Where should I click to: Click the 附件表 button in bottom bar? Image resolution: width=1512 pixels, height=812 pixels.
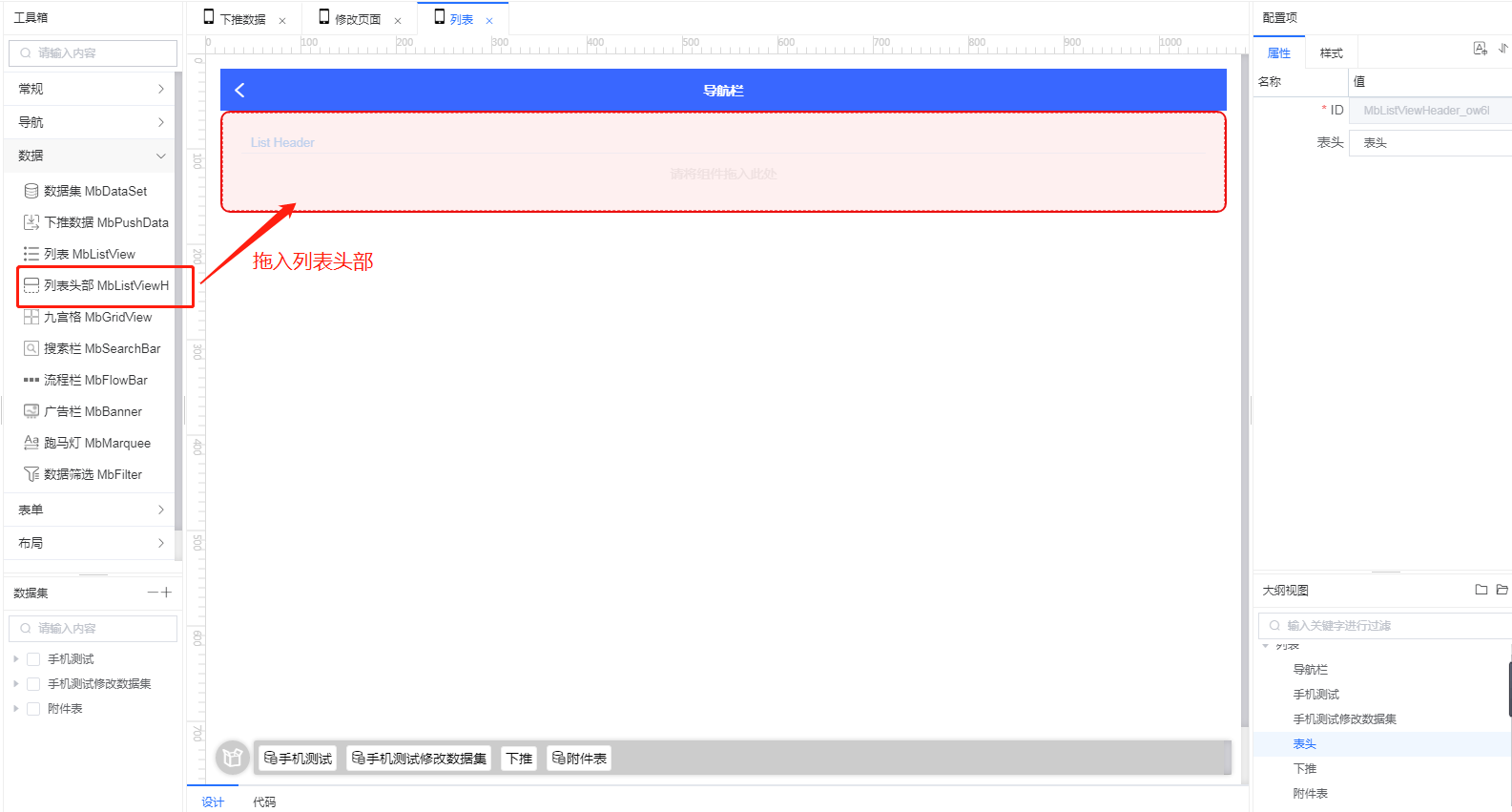click(x=579, y=759)
